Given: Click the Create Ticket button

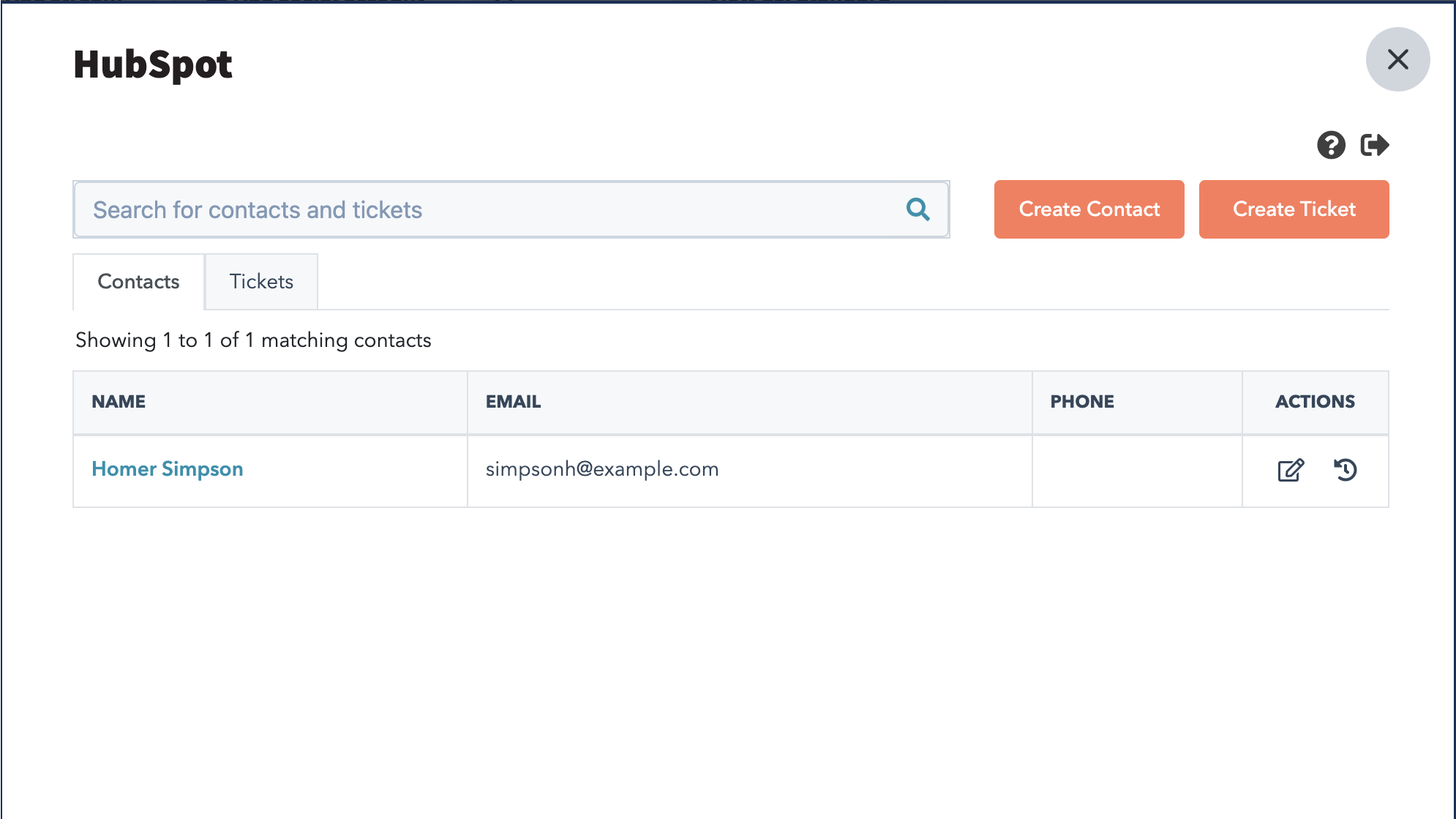Looking at the screenshot, I should (1294, 209).
